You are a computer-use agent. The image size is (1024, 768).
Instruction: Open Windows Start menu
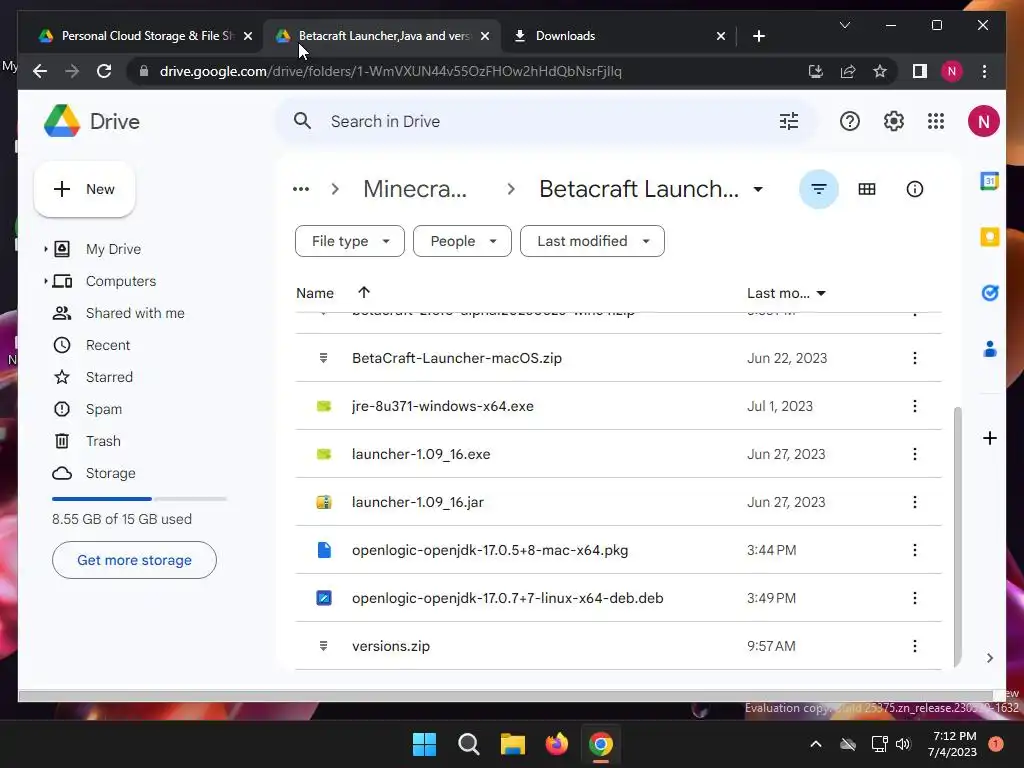(x=424, y=744)
